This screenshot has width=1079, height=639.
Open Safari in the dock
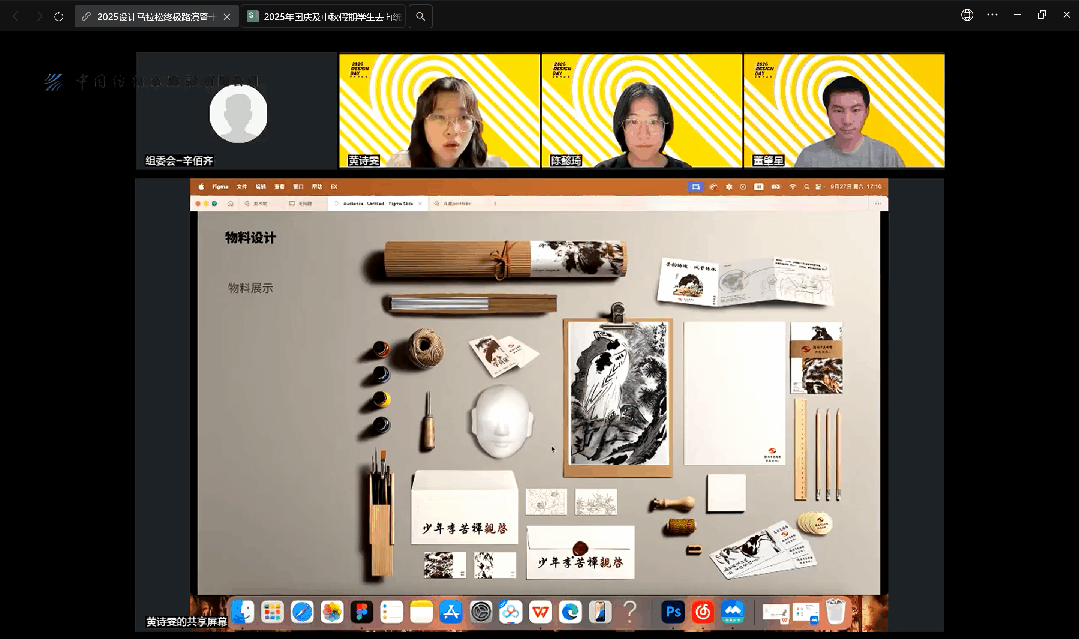click(302, 611)
